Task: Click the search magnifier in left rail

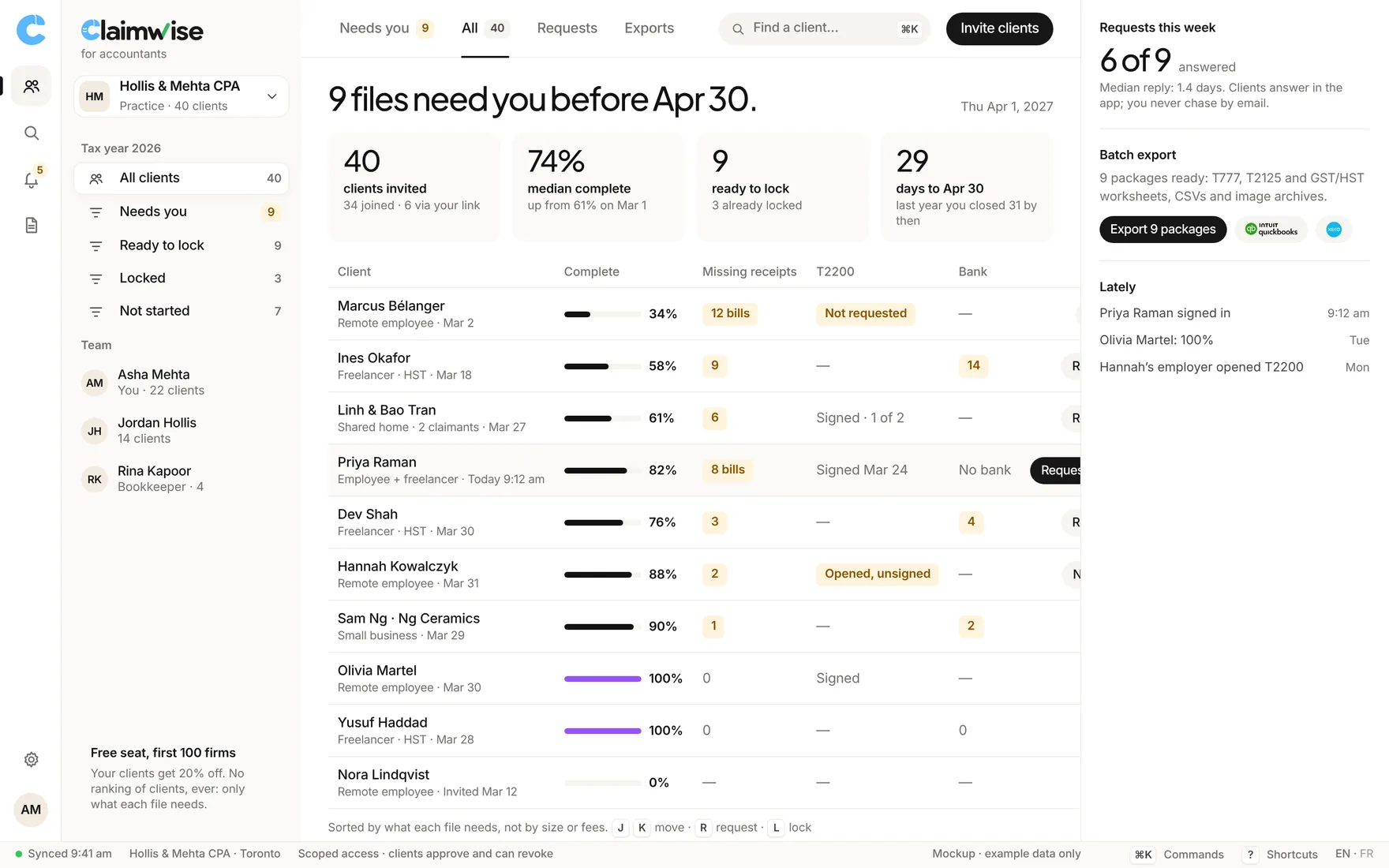Action: click(x=32, y=133)
